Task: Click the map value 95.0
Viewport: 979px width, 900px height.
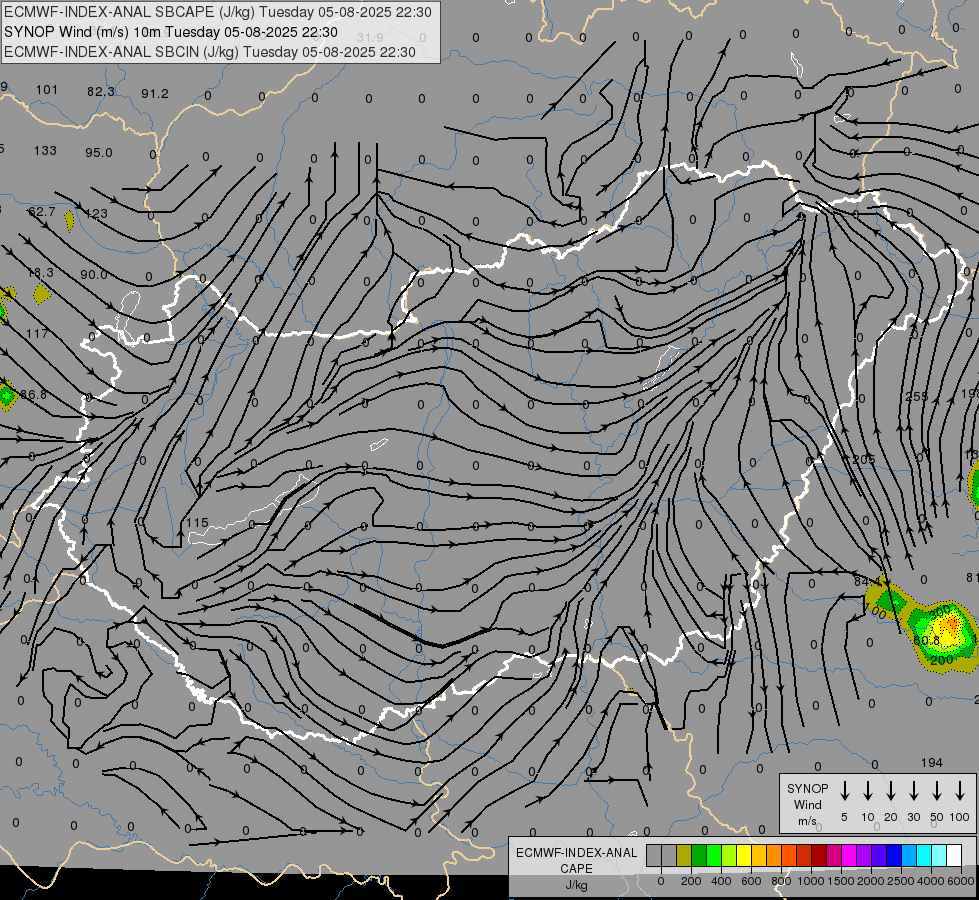Action: (x=99, y=153)
